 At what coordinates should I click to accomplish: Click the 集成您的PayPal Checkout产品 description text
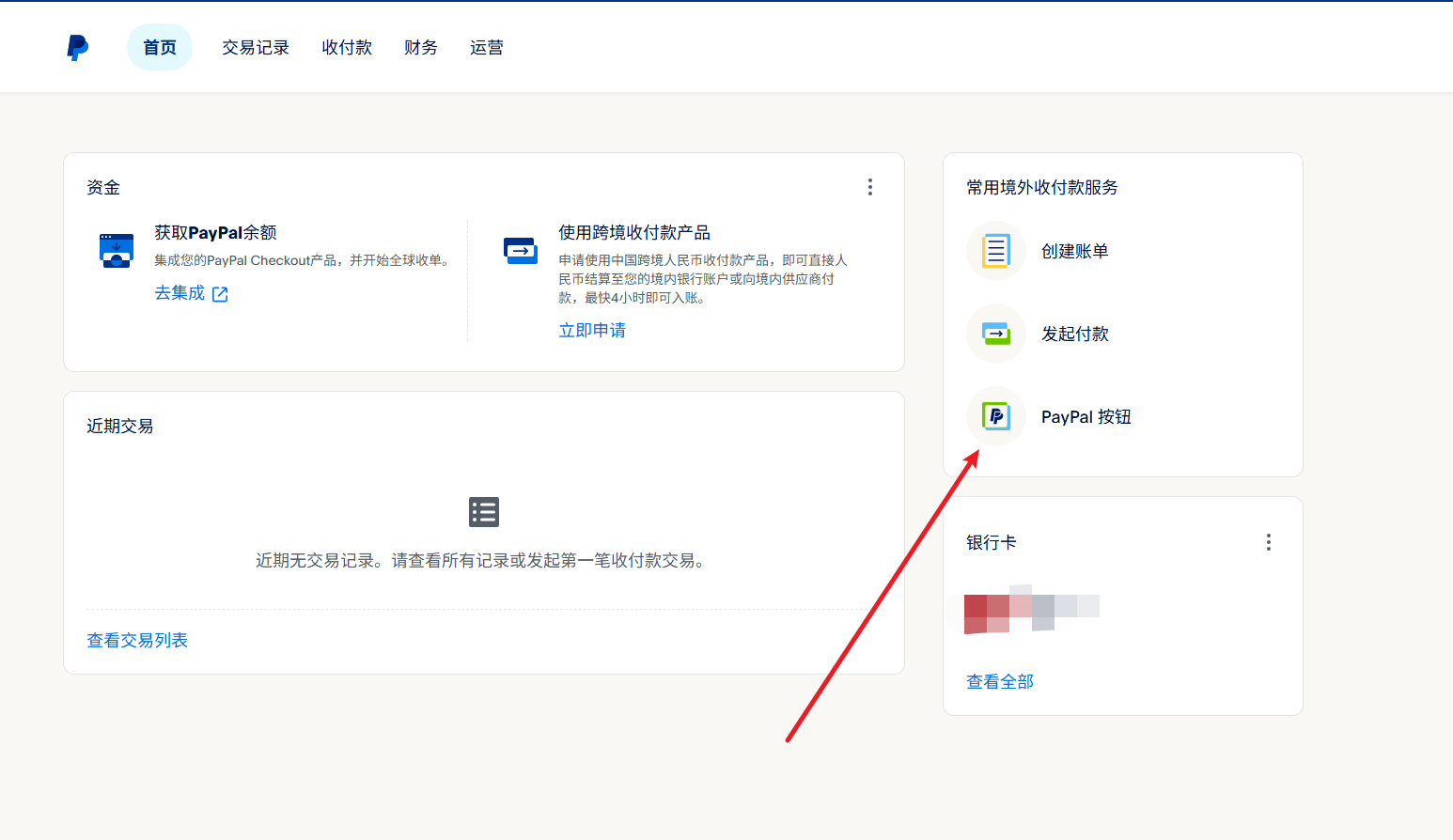pyautogui.click(x=304, y=260)
